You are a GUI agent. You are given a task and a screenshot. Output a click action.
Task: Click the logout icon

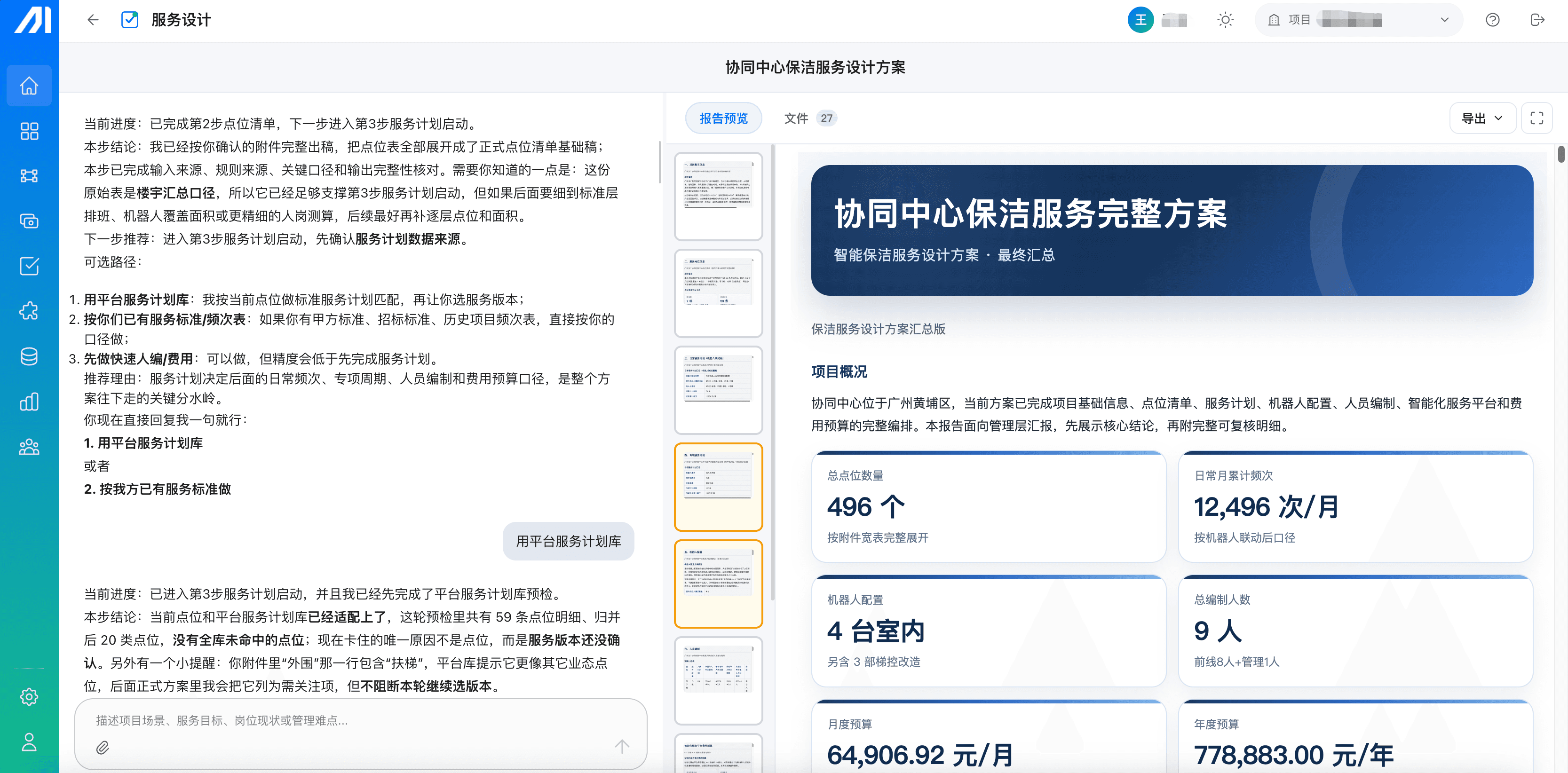[1537, 20]
